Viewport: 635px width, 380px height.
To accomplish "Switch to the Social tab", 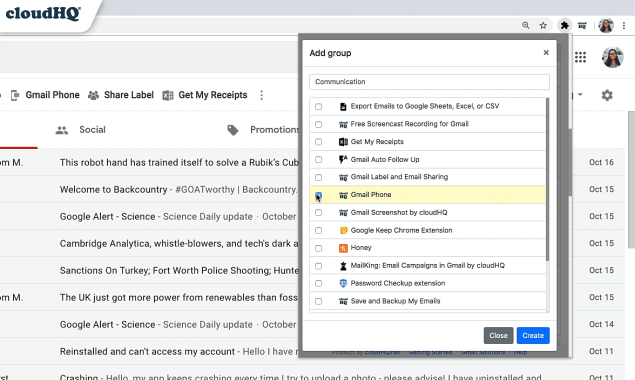I will click(81, 130).
